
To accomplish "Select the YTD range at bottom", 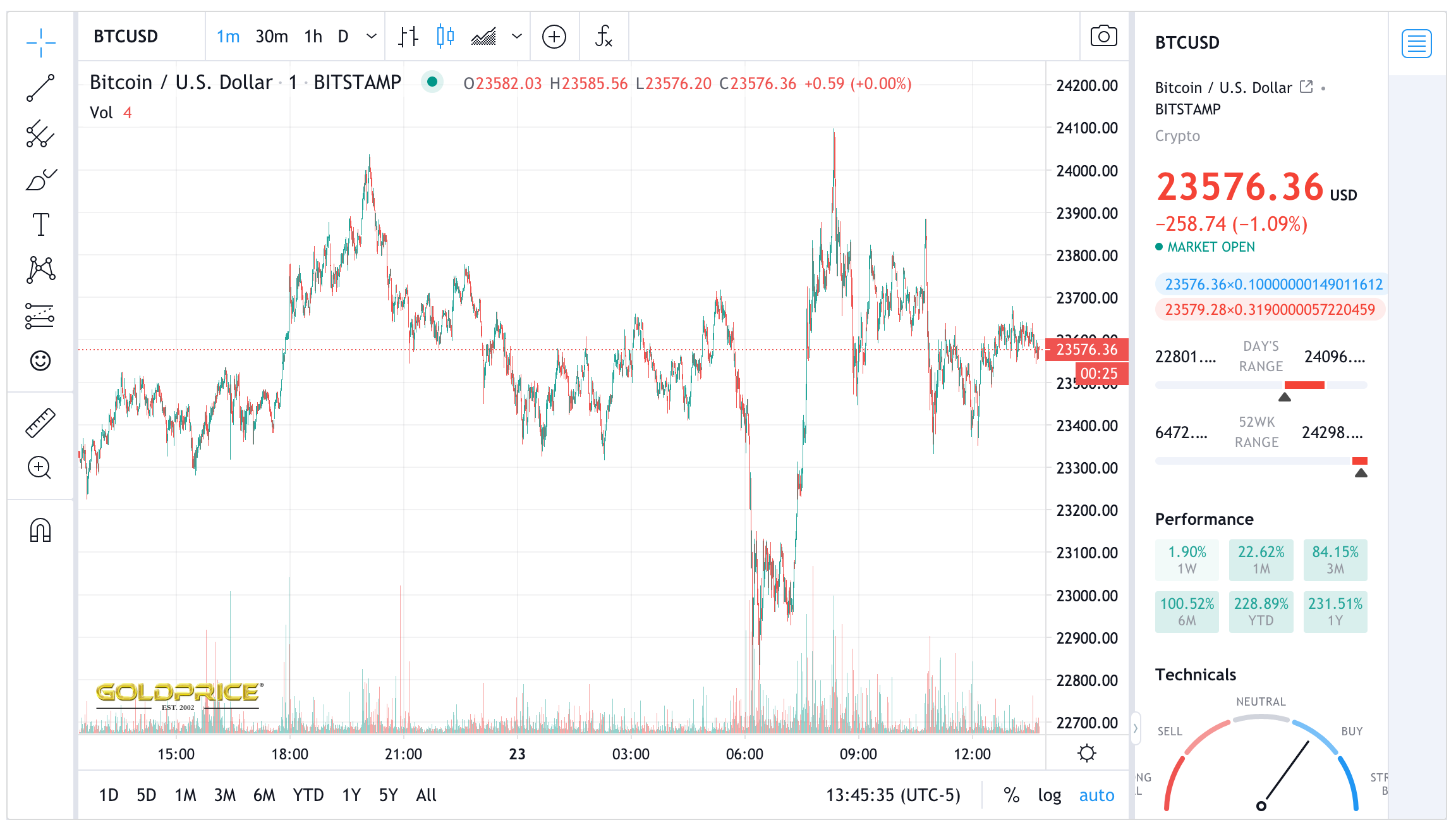I will [x=309, y=795].
